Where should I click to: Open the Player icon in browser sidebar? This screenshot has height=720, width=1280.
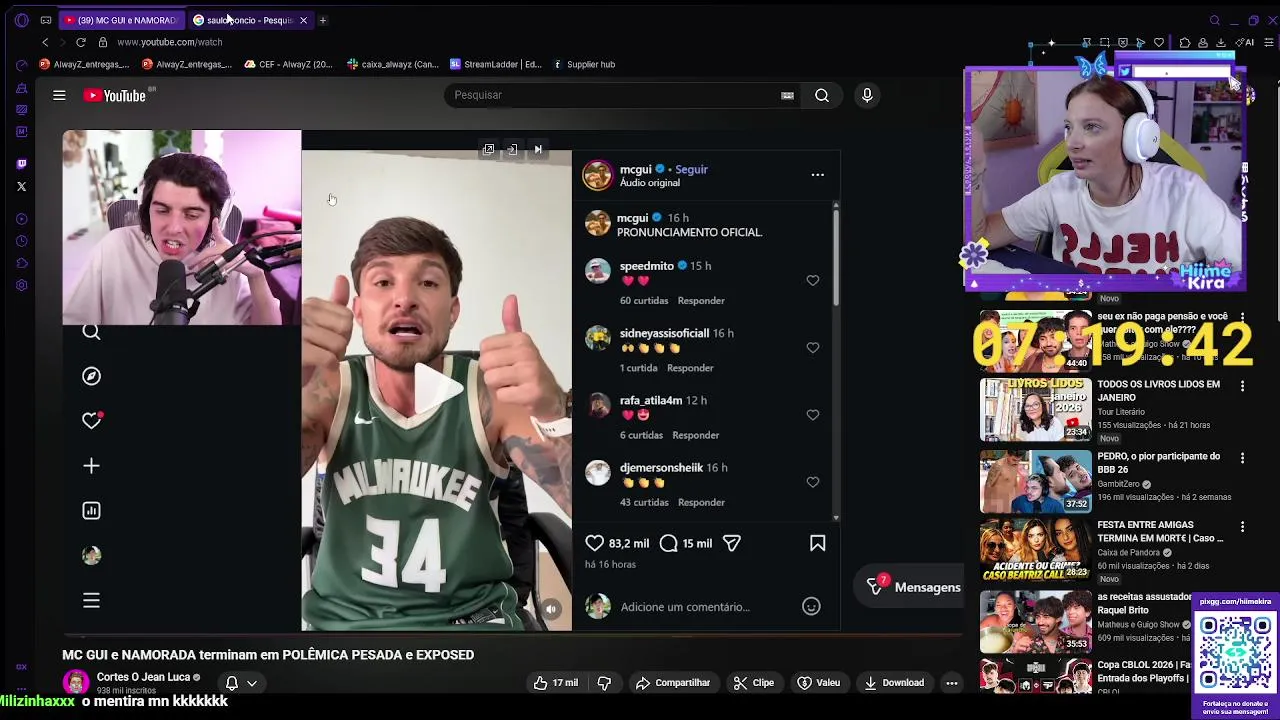click(x=22, y=219)
